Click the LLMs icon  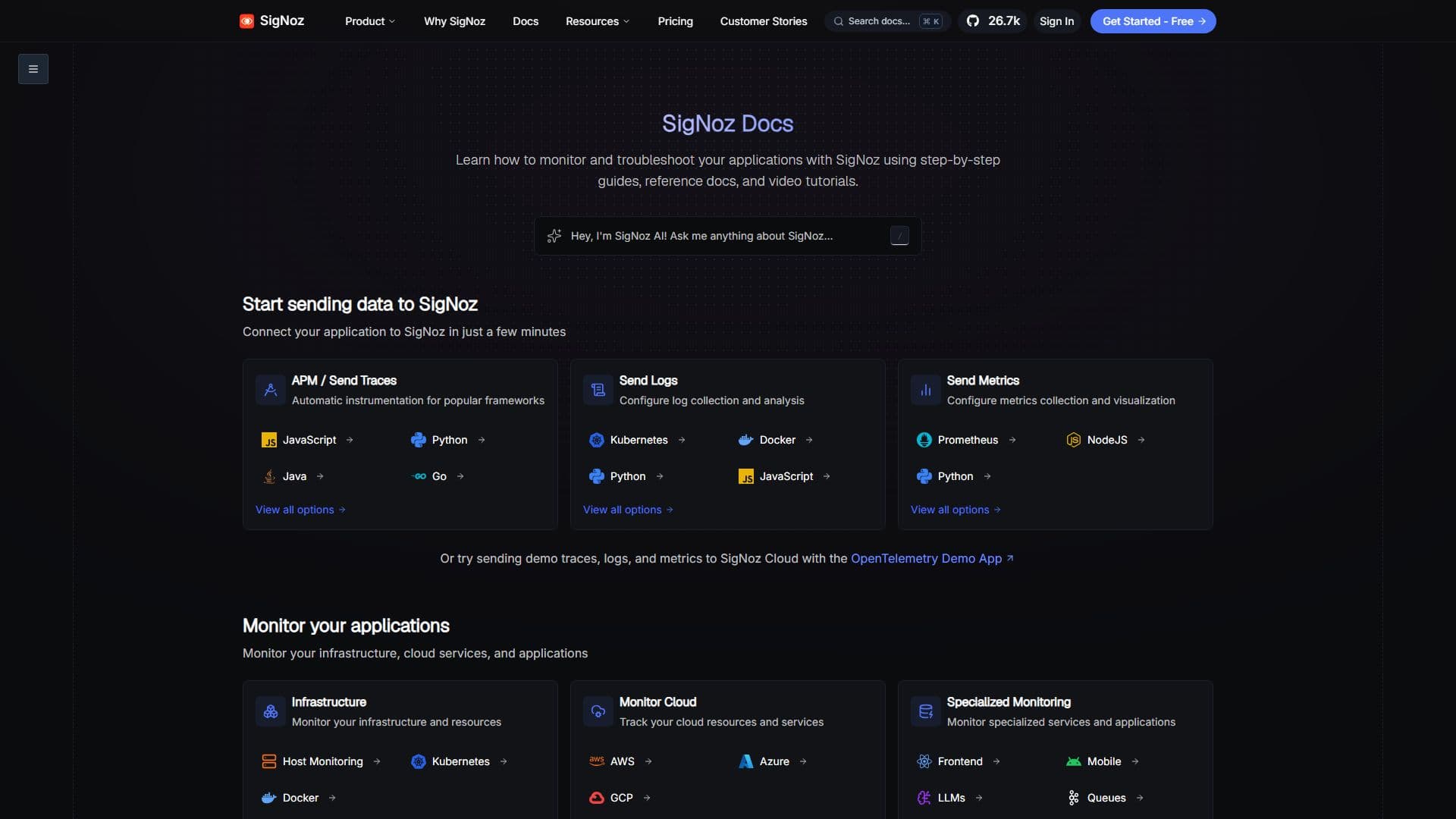point(924,798)
